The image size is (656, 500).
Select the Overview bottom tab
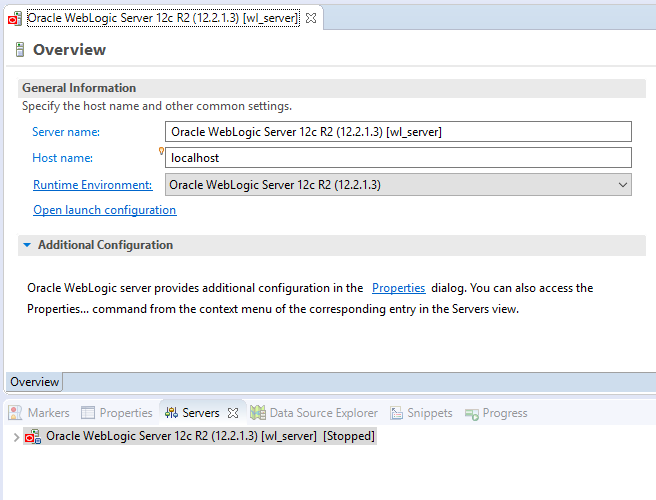[34, 382]
